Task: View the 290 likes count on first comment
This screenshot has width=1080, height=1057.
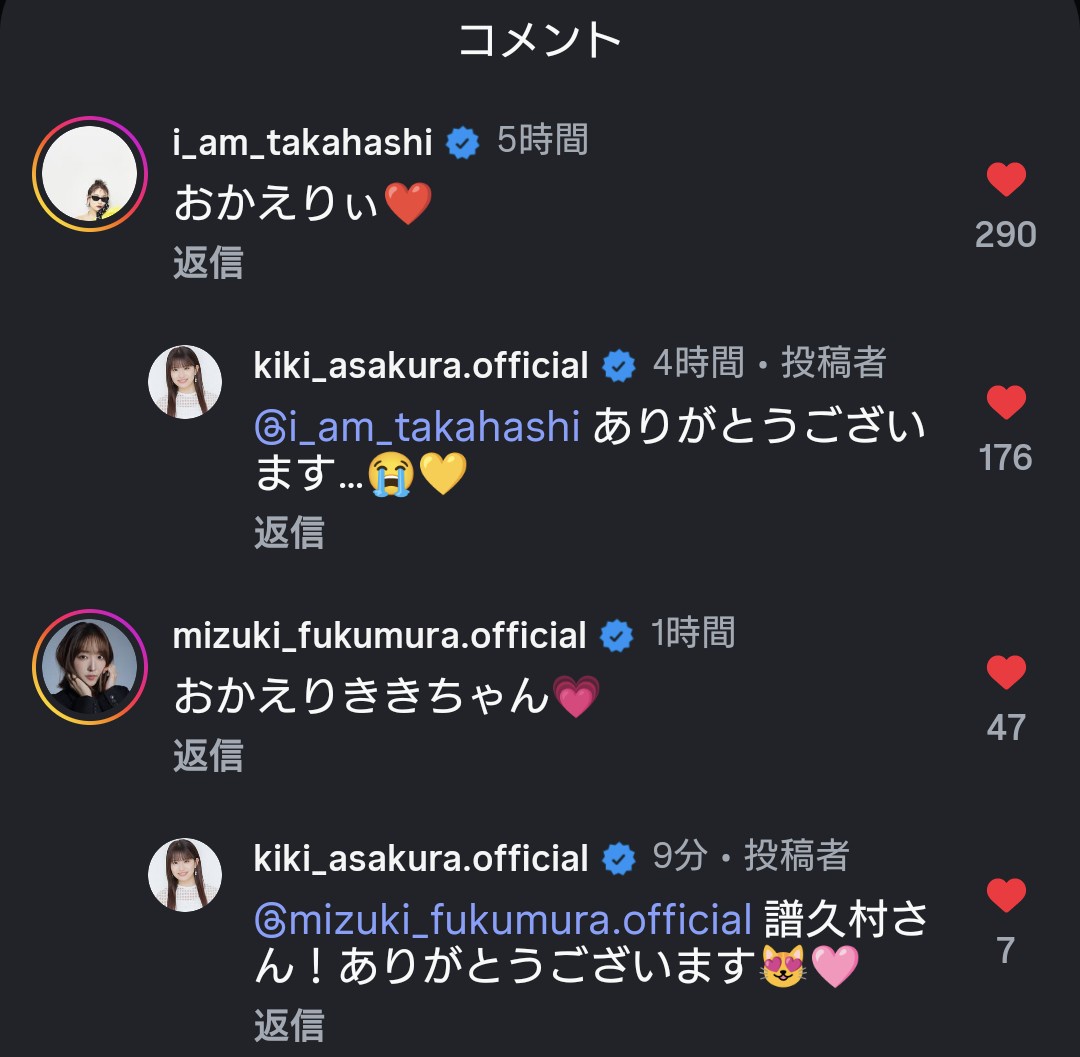Action: click(x=1006, y=235)
